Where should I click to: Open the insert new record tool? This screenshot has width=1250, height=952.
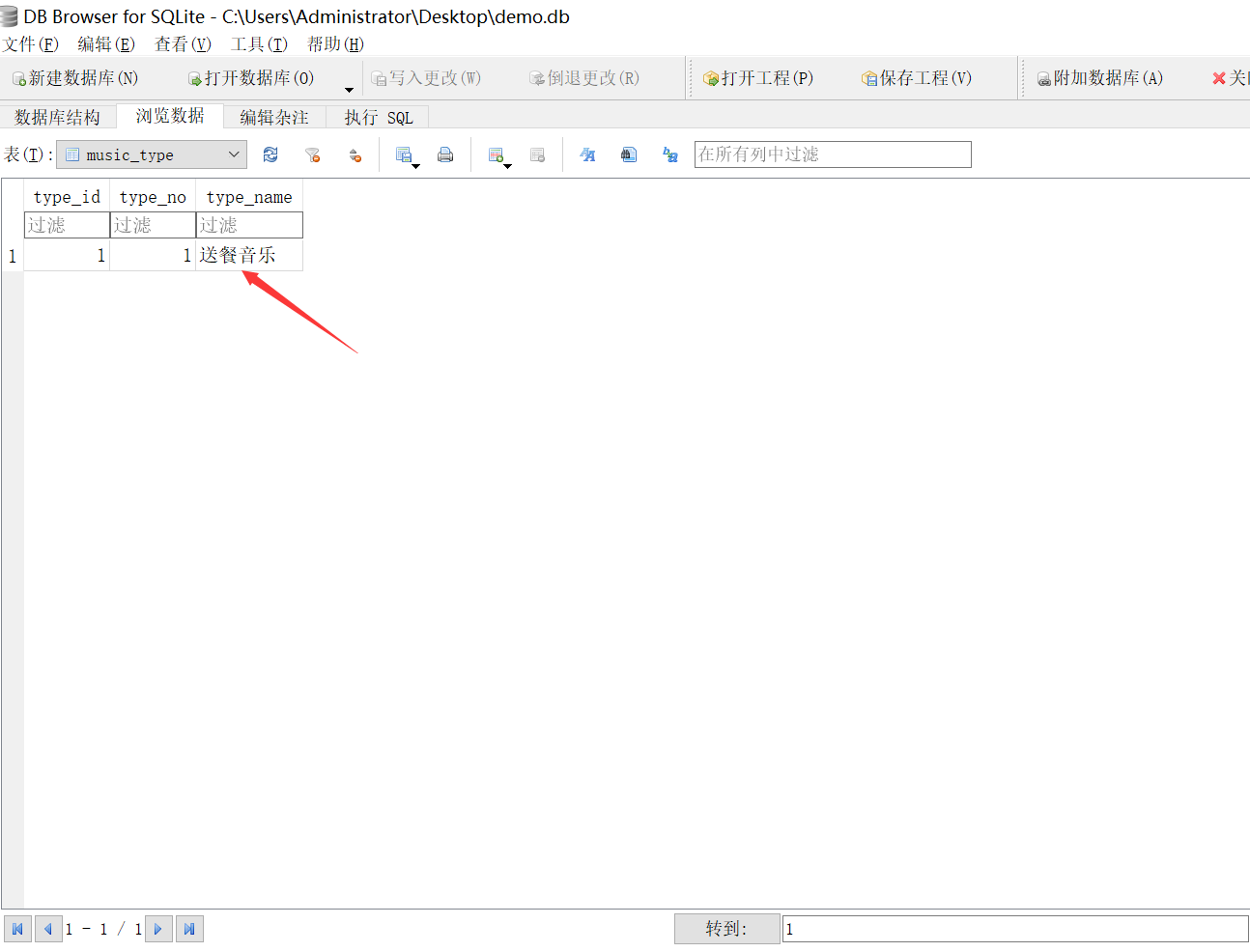[x=497, y=152]
